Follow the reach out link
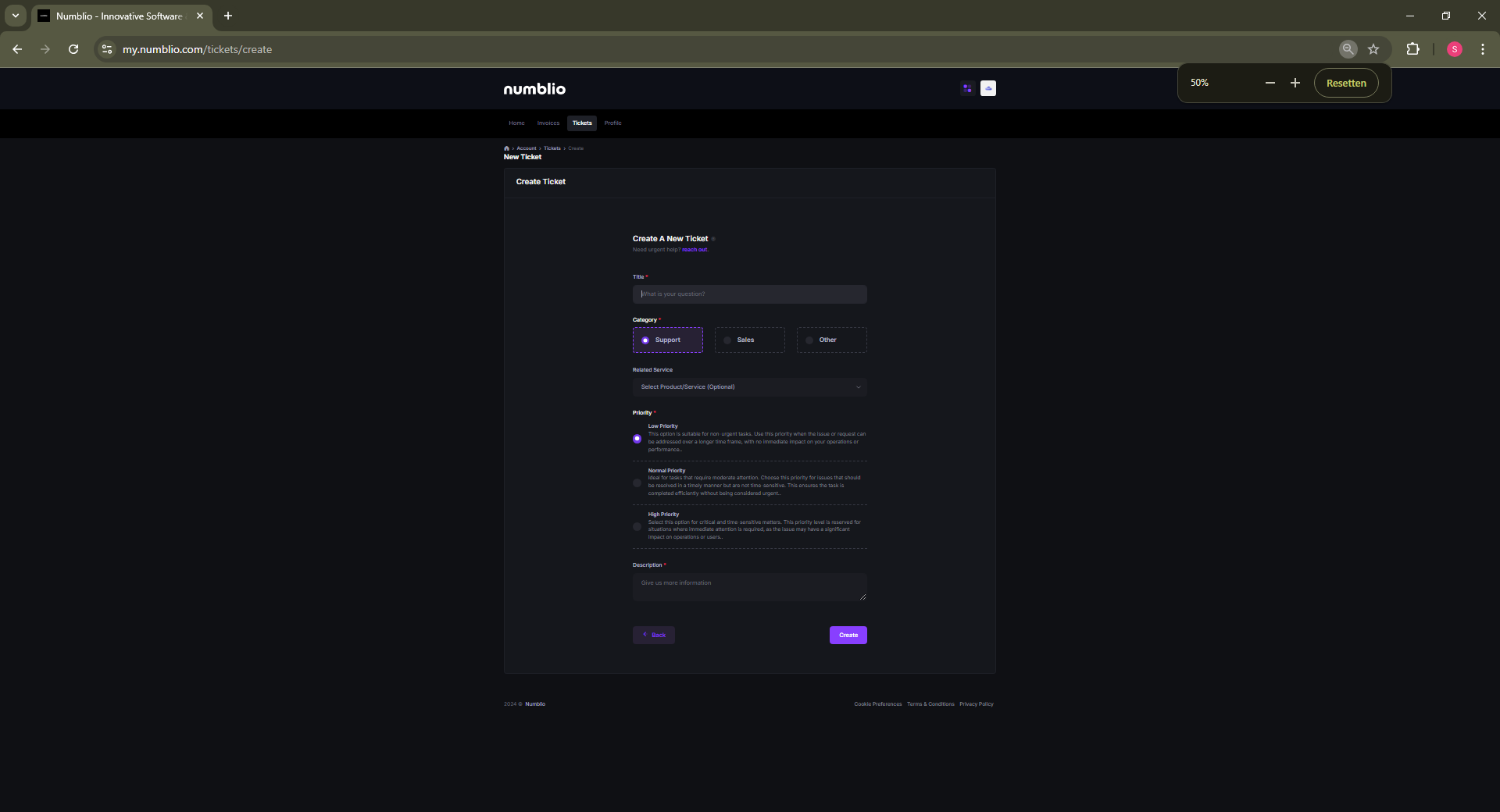 click(695, 250)
